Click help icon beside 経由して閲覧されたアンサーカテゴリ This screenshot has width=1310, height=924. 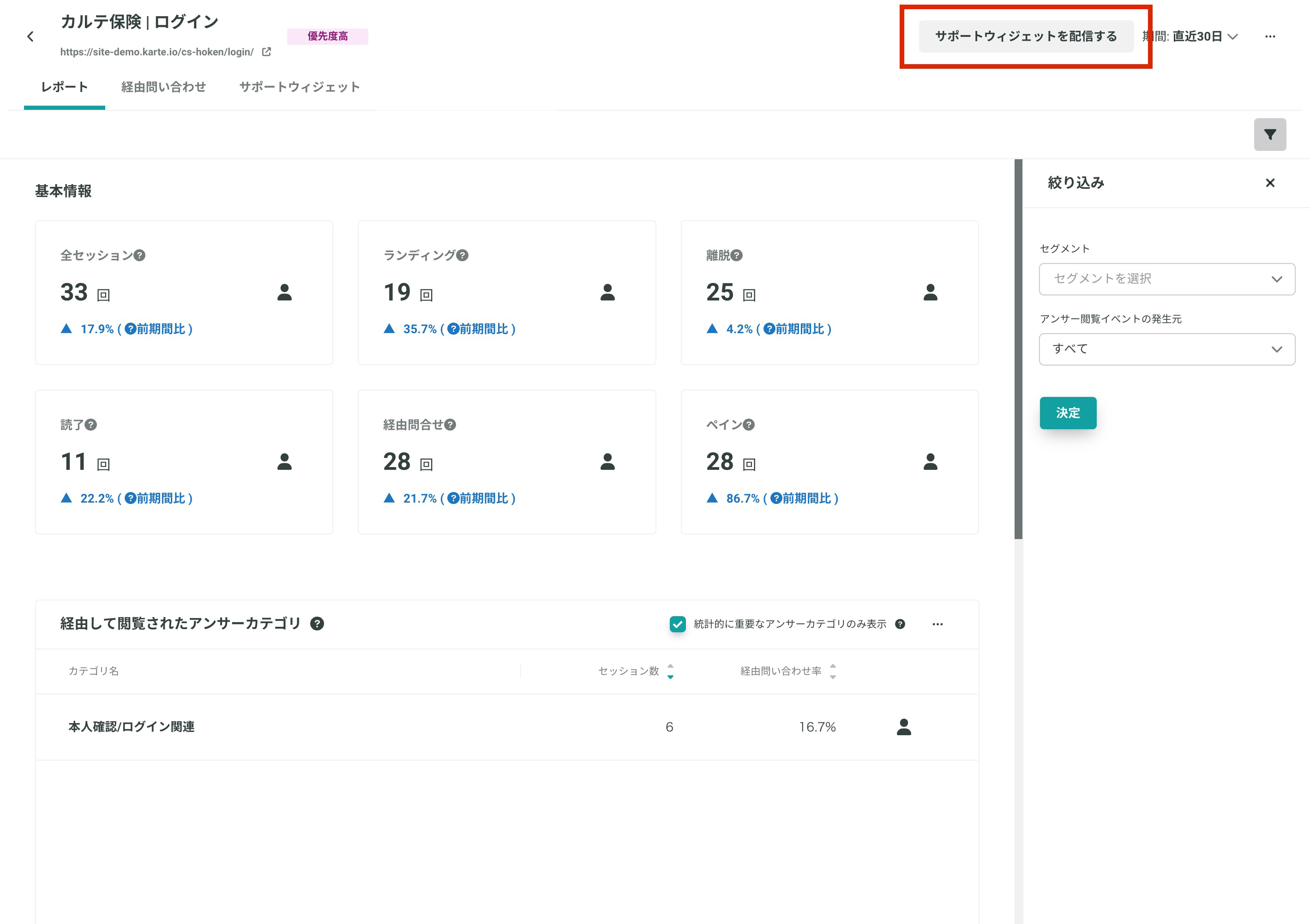coord(317,624)
